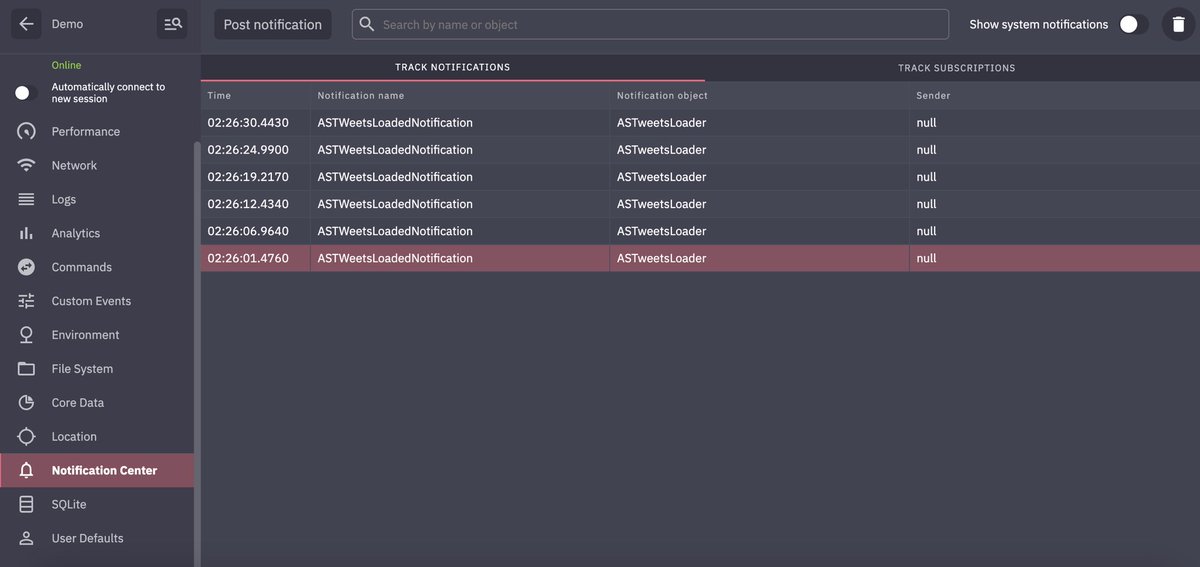Open the File System section label
The image size is (1200, 567).
(x=82, y=369)
